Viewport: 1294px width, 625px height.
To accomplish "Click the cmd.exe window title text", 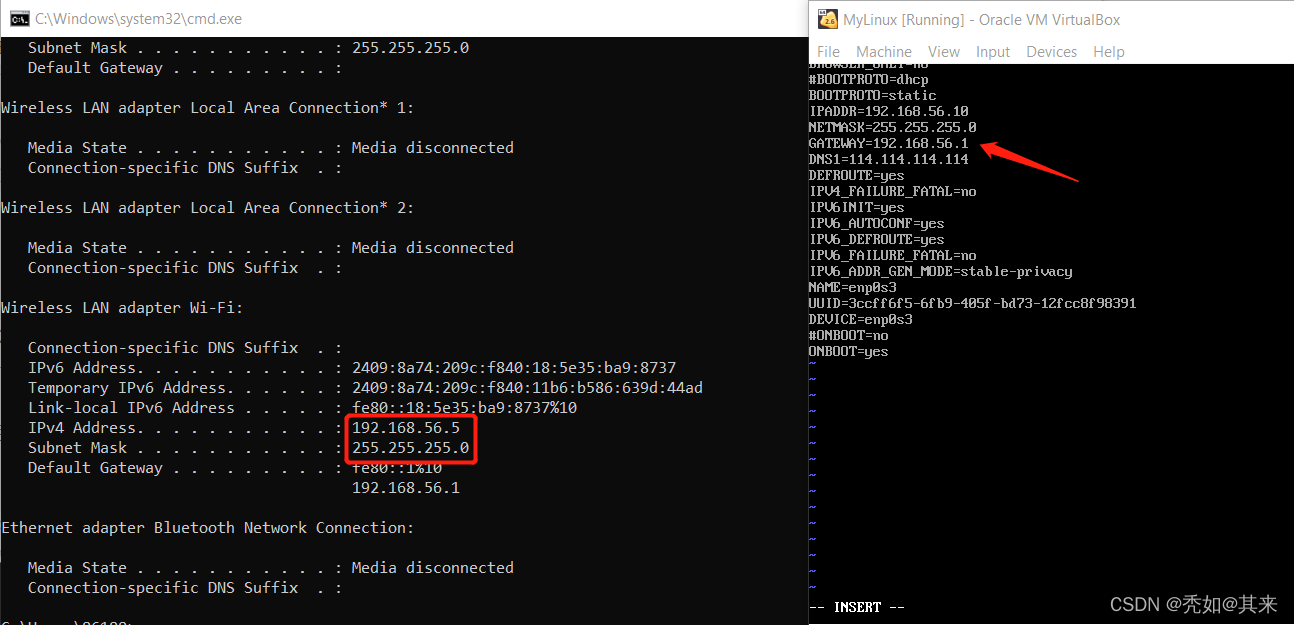I will coord(138,18).
